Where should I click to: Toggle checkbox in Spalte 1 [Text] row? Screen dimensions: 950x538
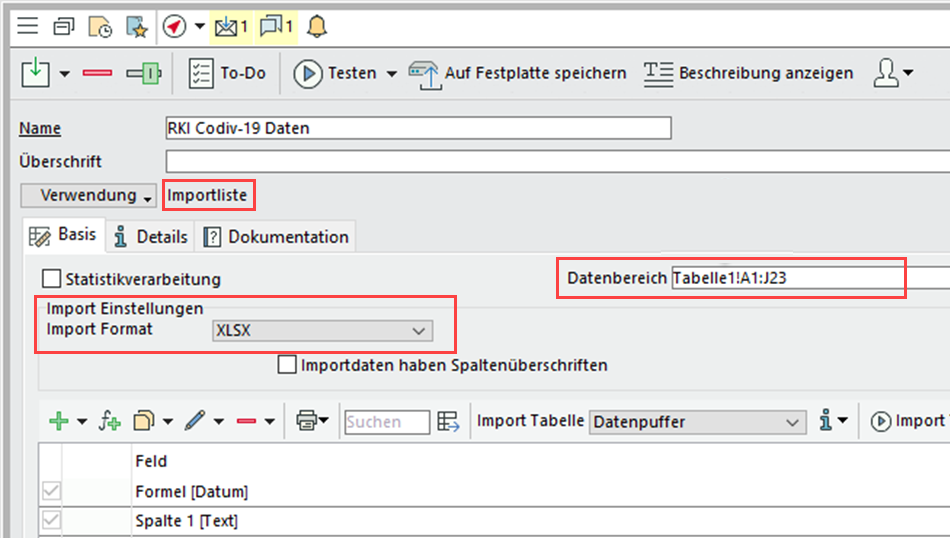coord(50,521)
